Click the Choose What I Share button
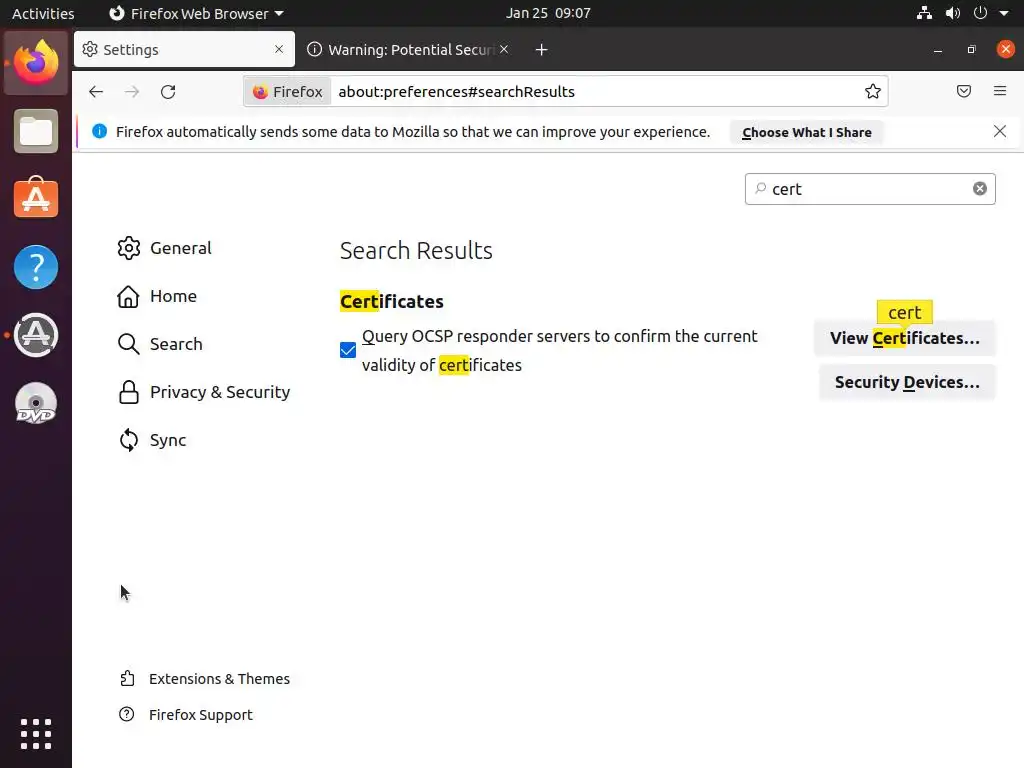This screenshot has height=768, width=1024. coord(806,132)
